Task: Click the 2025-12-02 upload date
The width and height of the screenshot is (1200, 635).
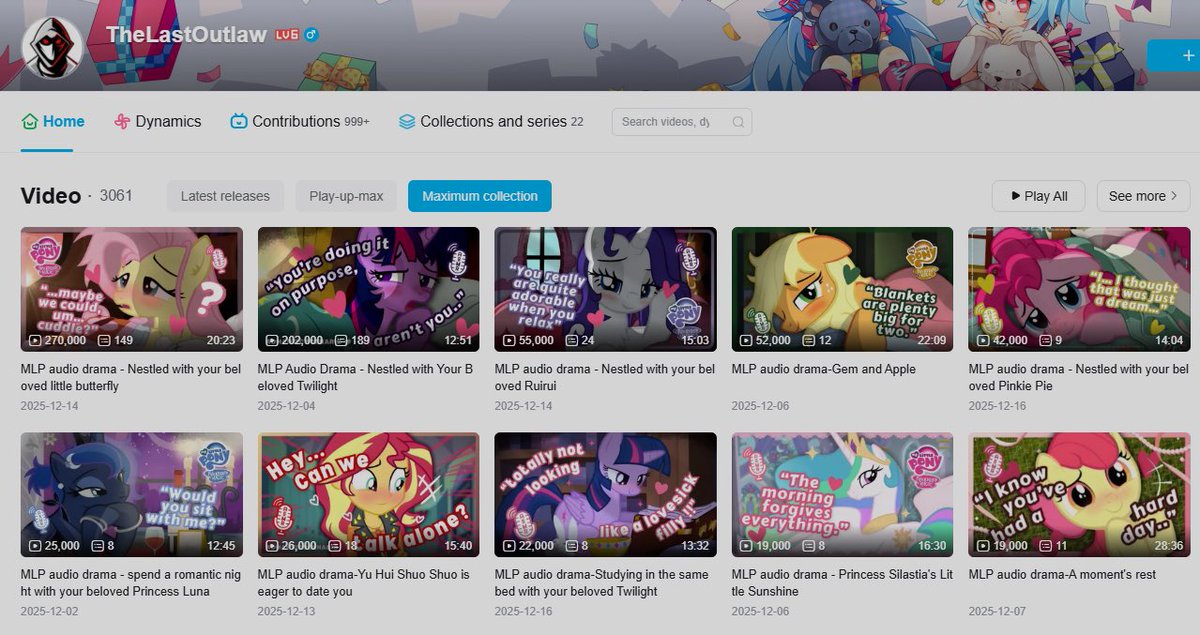Action: click(x=49, y=611)
